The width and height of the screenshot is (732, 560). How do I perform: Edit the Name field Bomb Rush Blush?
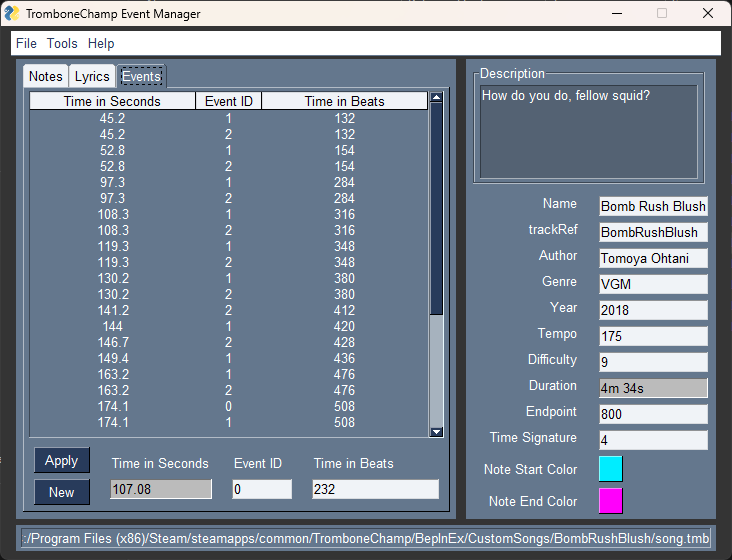point(653,206)
